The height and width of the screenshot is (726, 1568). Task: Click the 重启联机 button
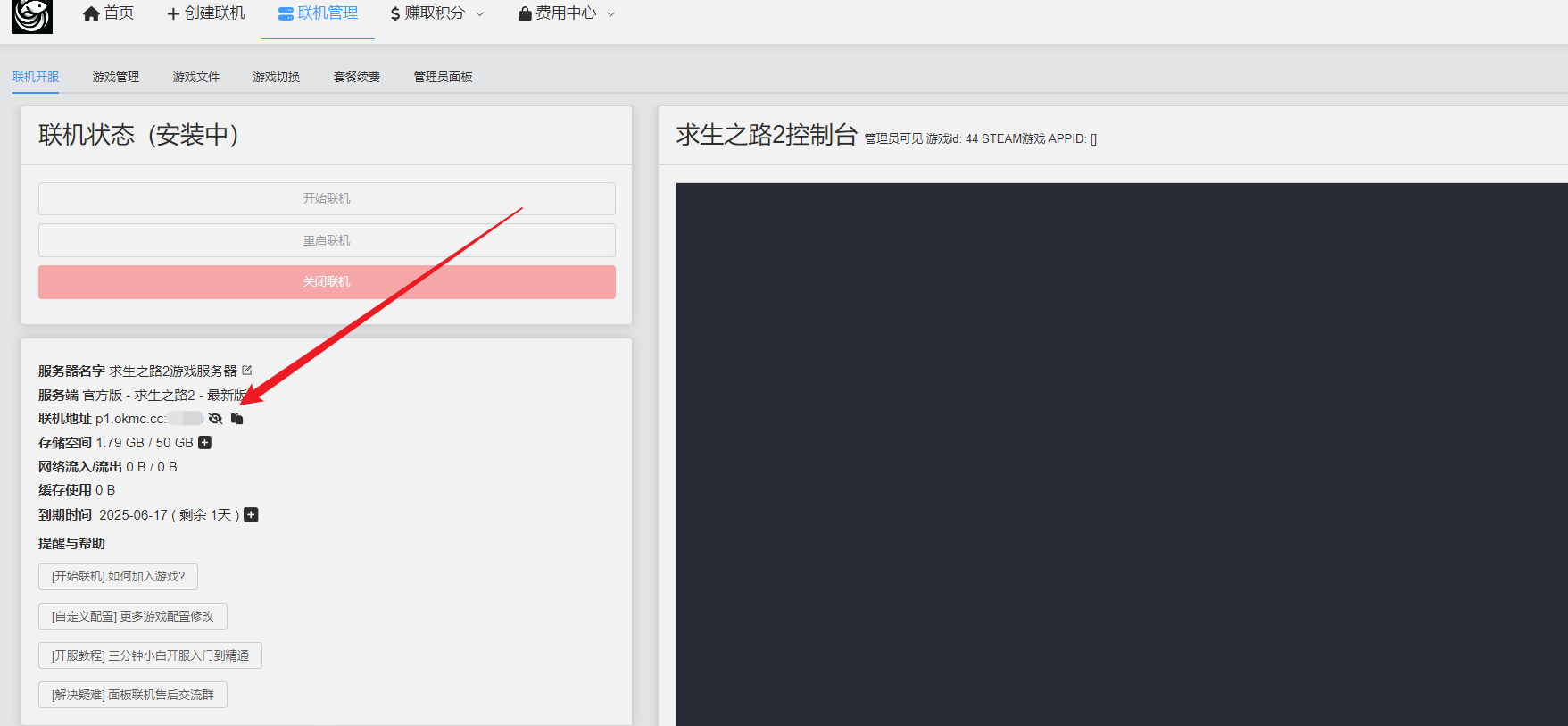coord(327,240)
